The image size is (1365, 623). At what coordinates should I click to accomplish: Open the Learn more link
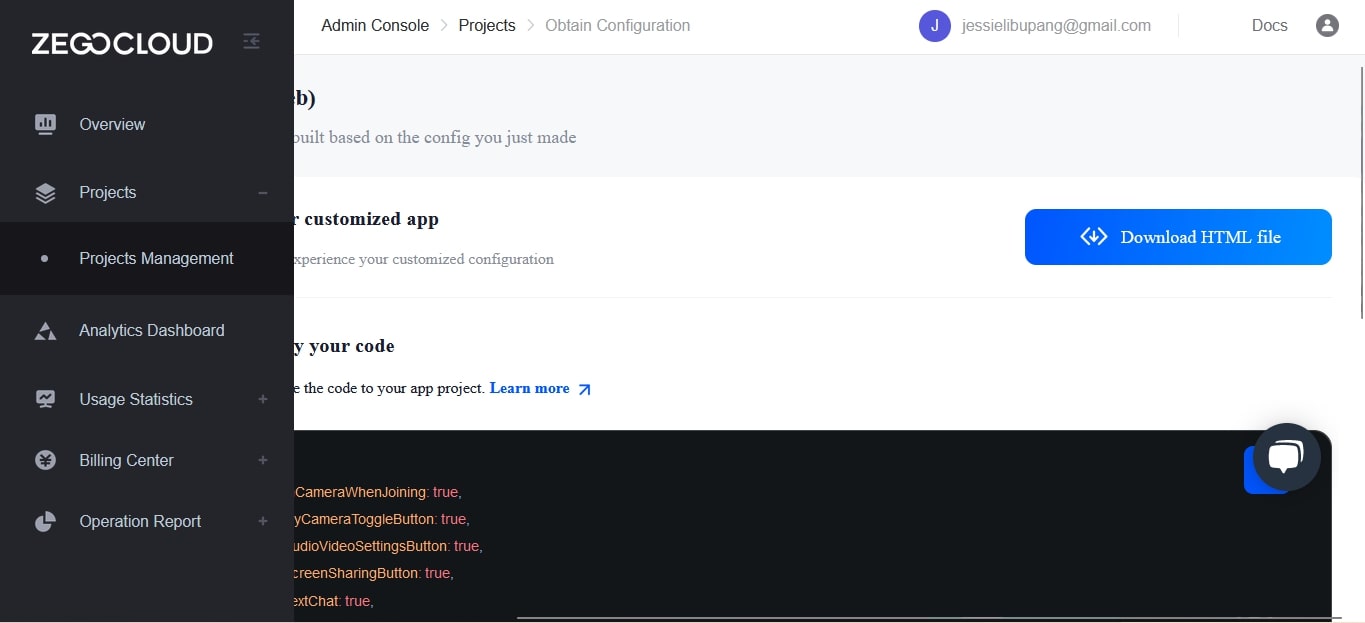530,388
